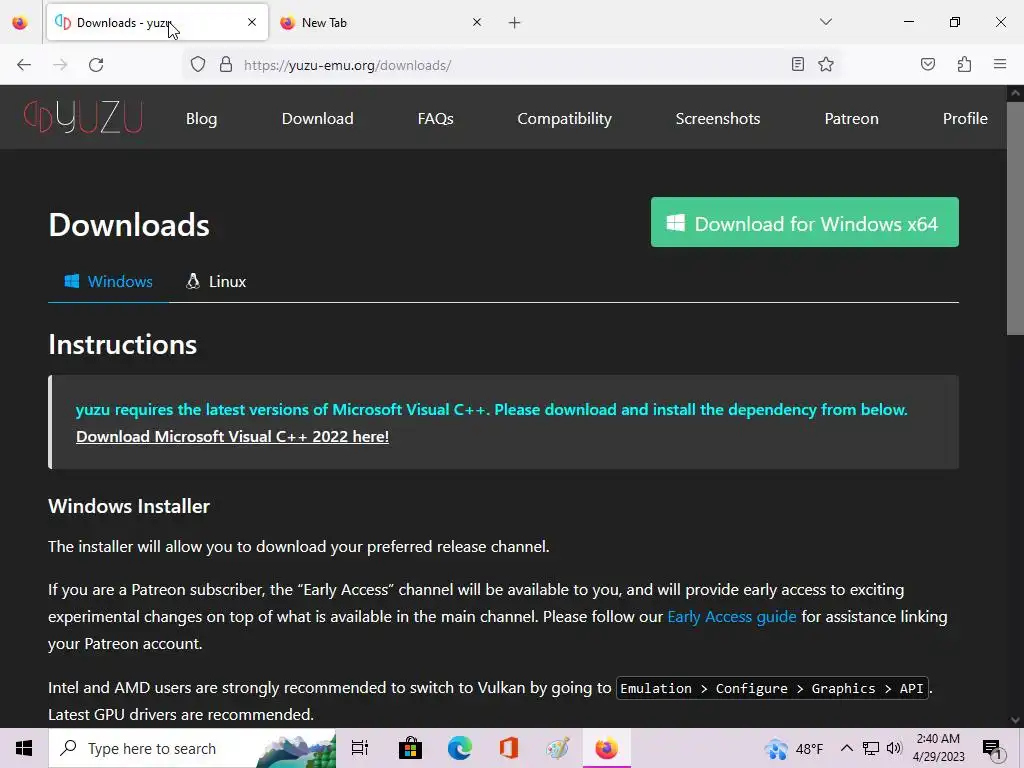The height and width of the screenshot is (768, 1024).
Task: Click the Firefox View icon
Action: coord(20,23)
